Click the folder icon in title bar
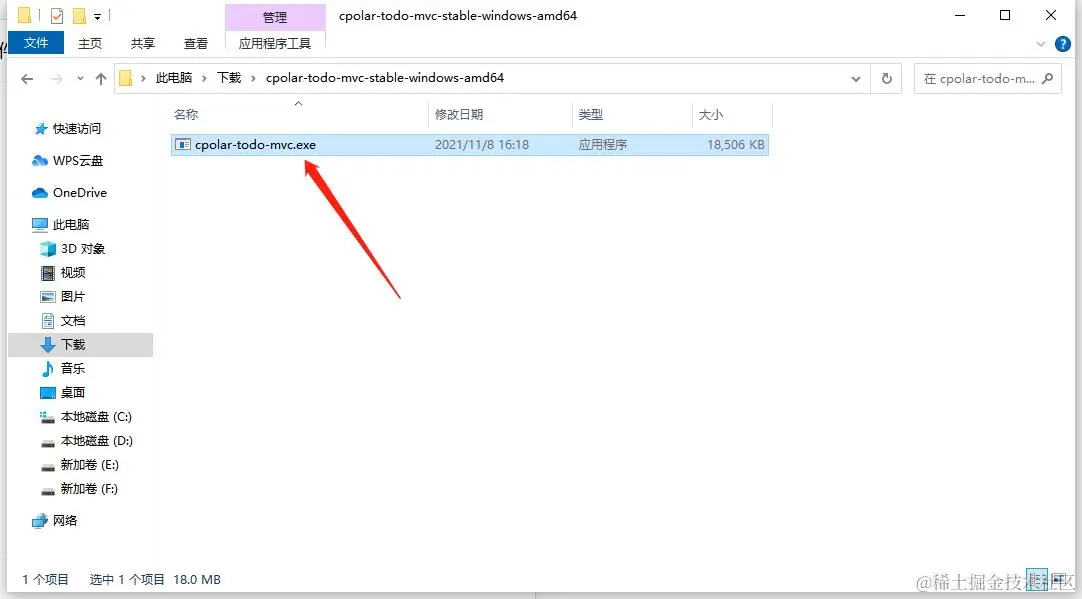 (24, 15)
